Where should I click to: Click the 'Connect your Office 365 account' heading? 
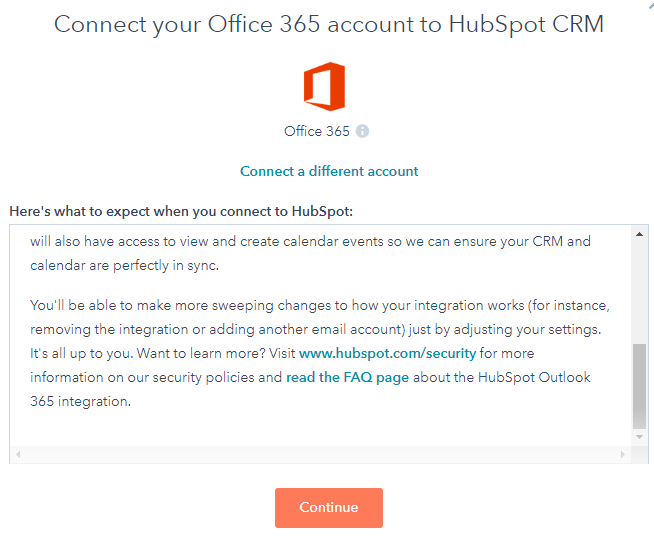pos(329,24)
